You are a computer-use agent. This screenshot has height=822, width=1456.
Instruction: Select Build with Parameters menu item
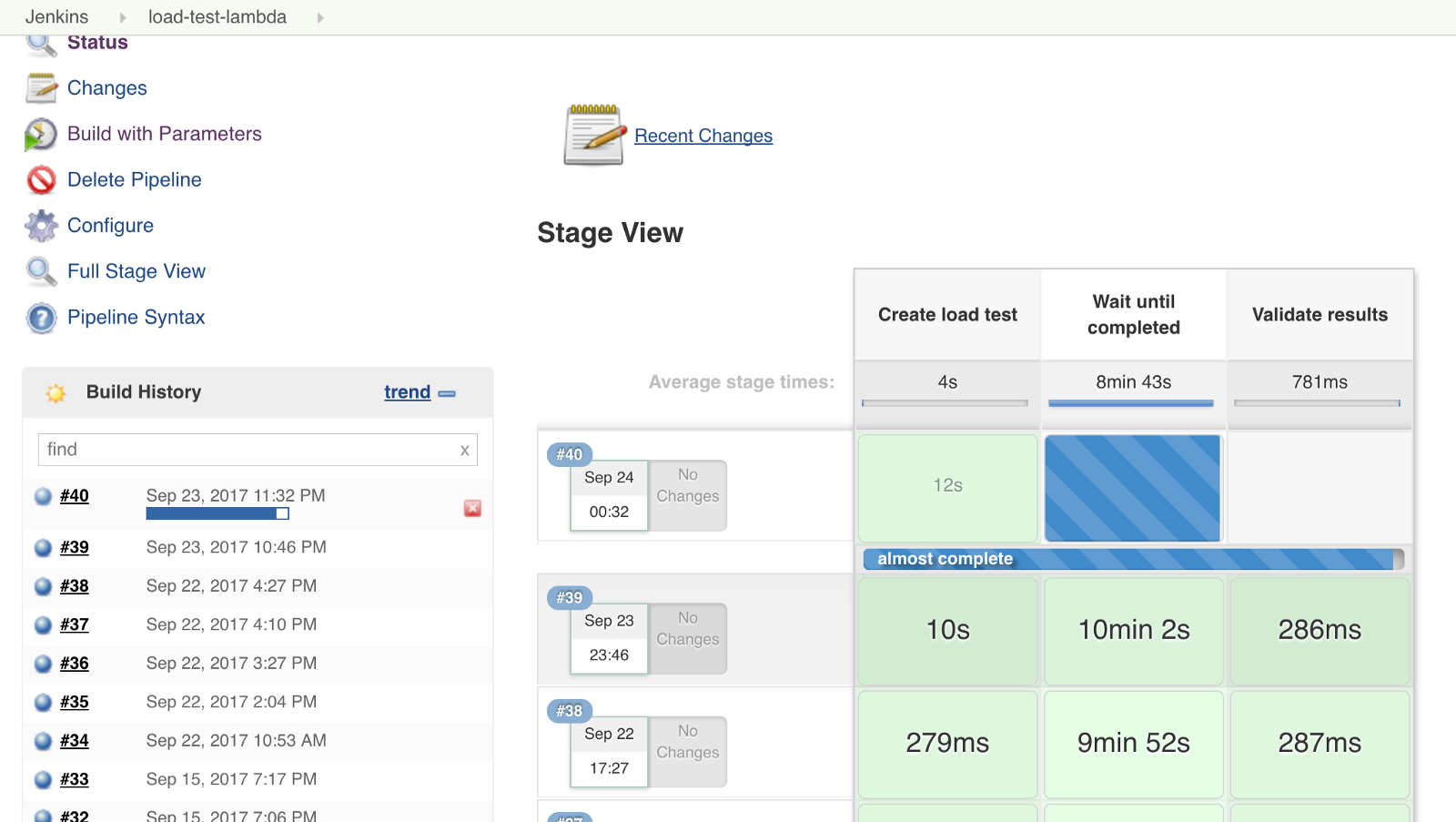(164, 134)
